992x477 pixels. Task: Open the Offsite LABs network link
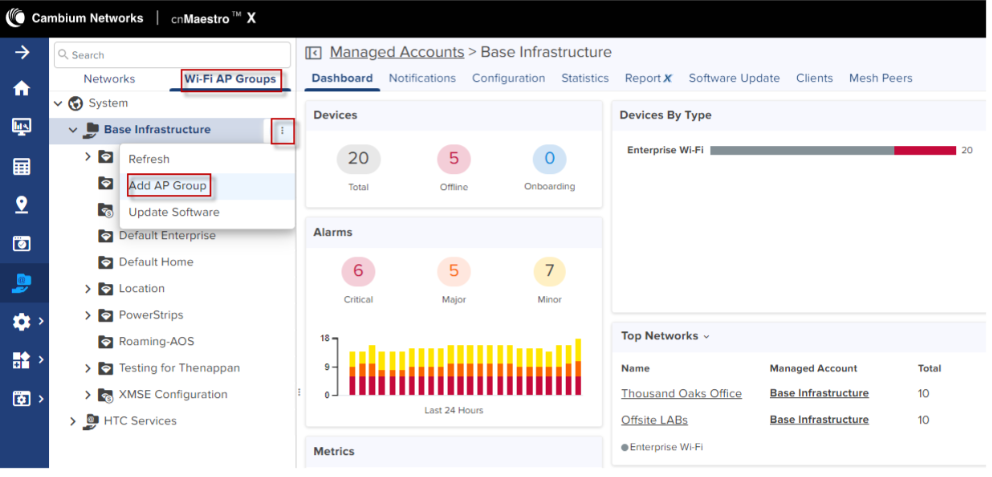pos(654,420)
